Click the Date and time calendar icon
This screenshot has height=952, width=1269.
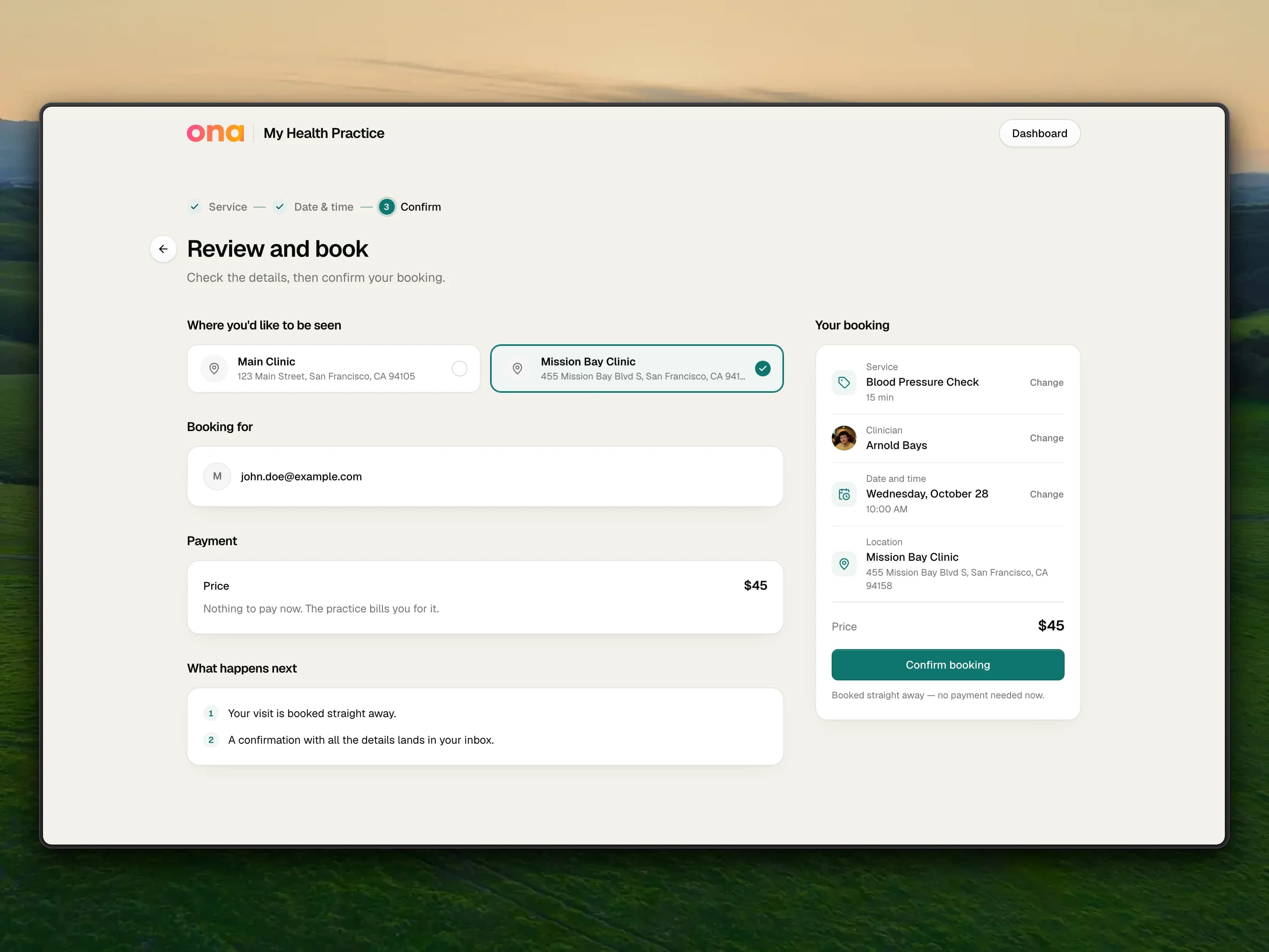point(844,494)
